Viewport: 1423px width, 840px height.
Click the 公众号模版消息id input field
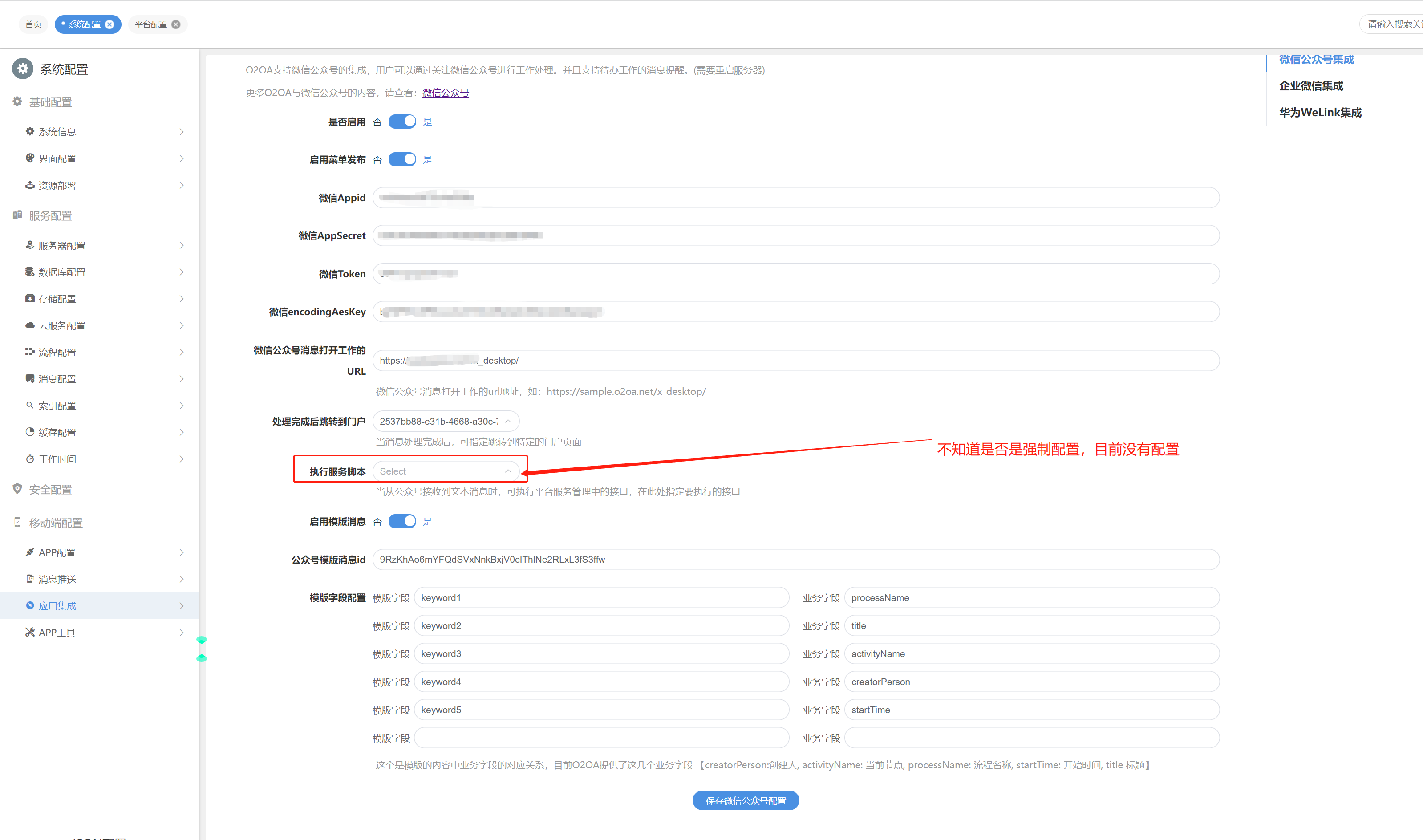(795, 559)
